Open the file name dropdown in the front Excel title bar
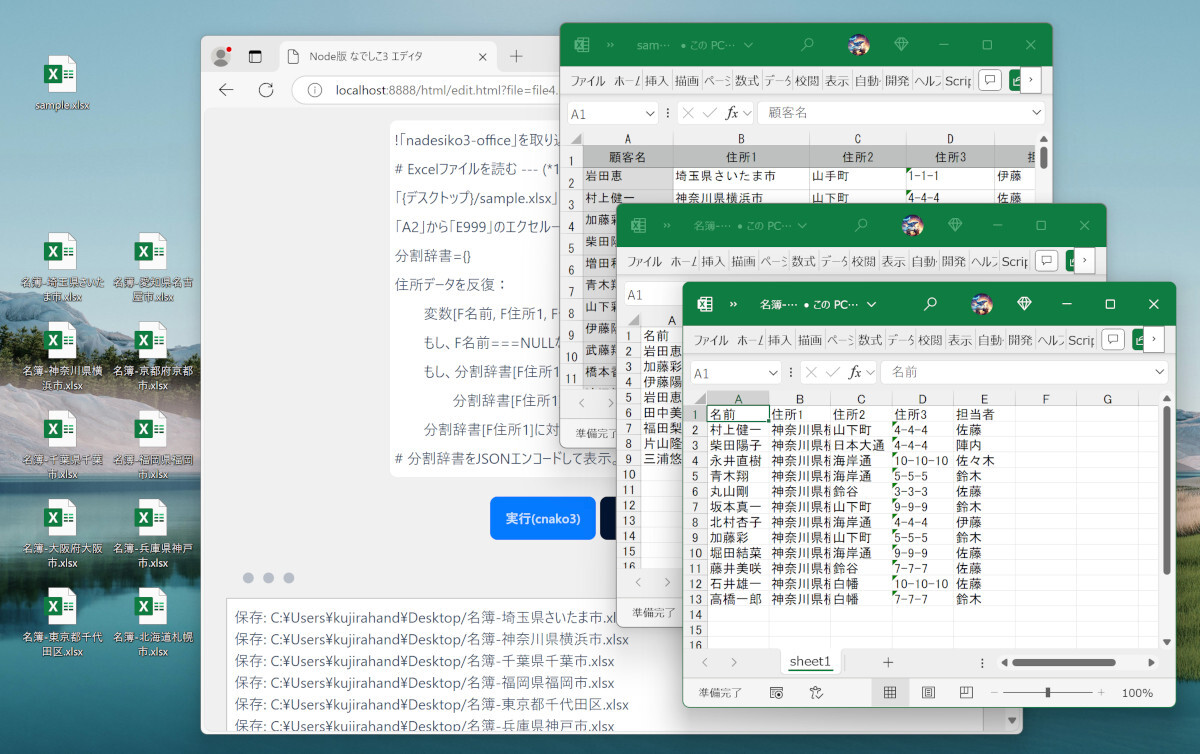This screenshot has height=754, width=1200. click(x=871, y=304)
